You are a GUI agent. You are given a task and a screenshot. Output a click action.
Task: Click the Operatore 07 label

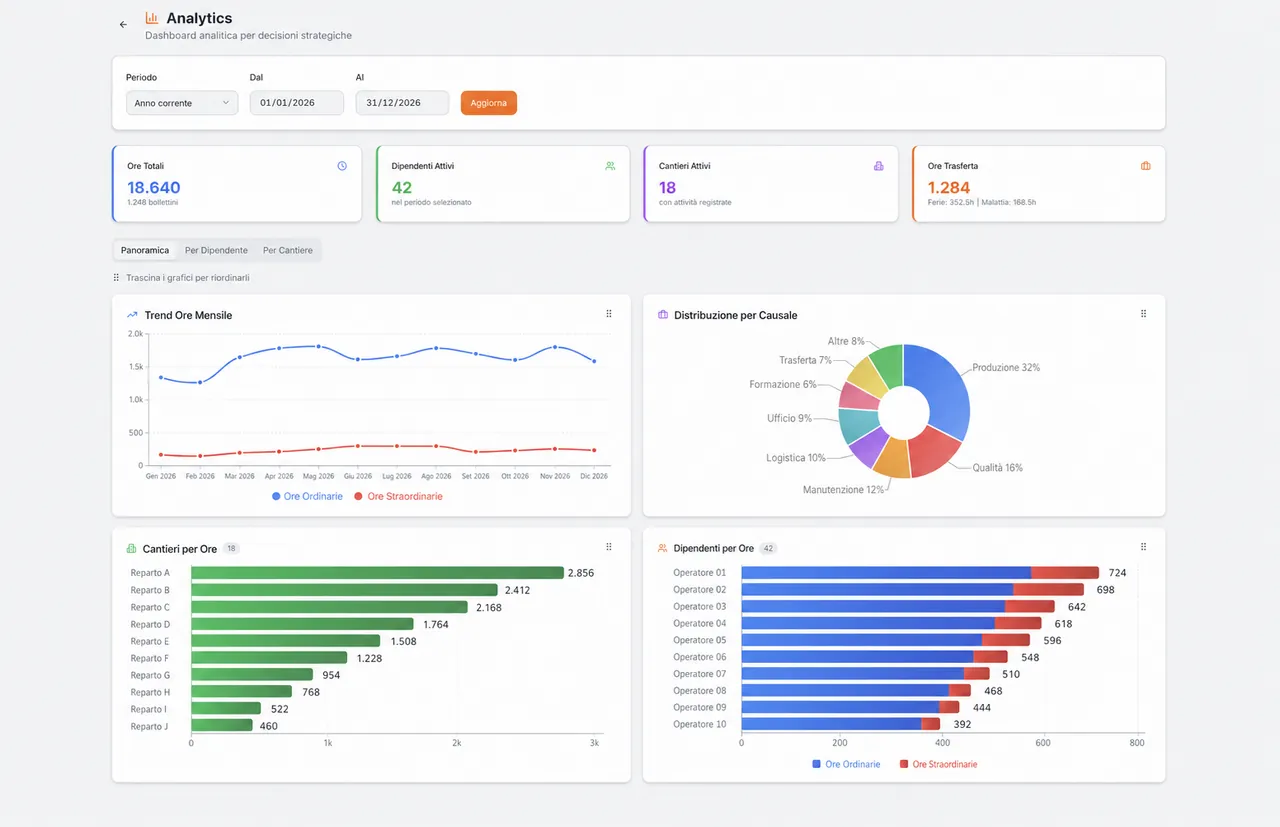coord(700,674)
